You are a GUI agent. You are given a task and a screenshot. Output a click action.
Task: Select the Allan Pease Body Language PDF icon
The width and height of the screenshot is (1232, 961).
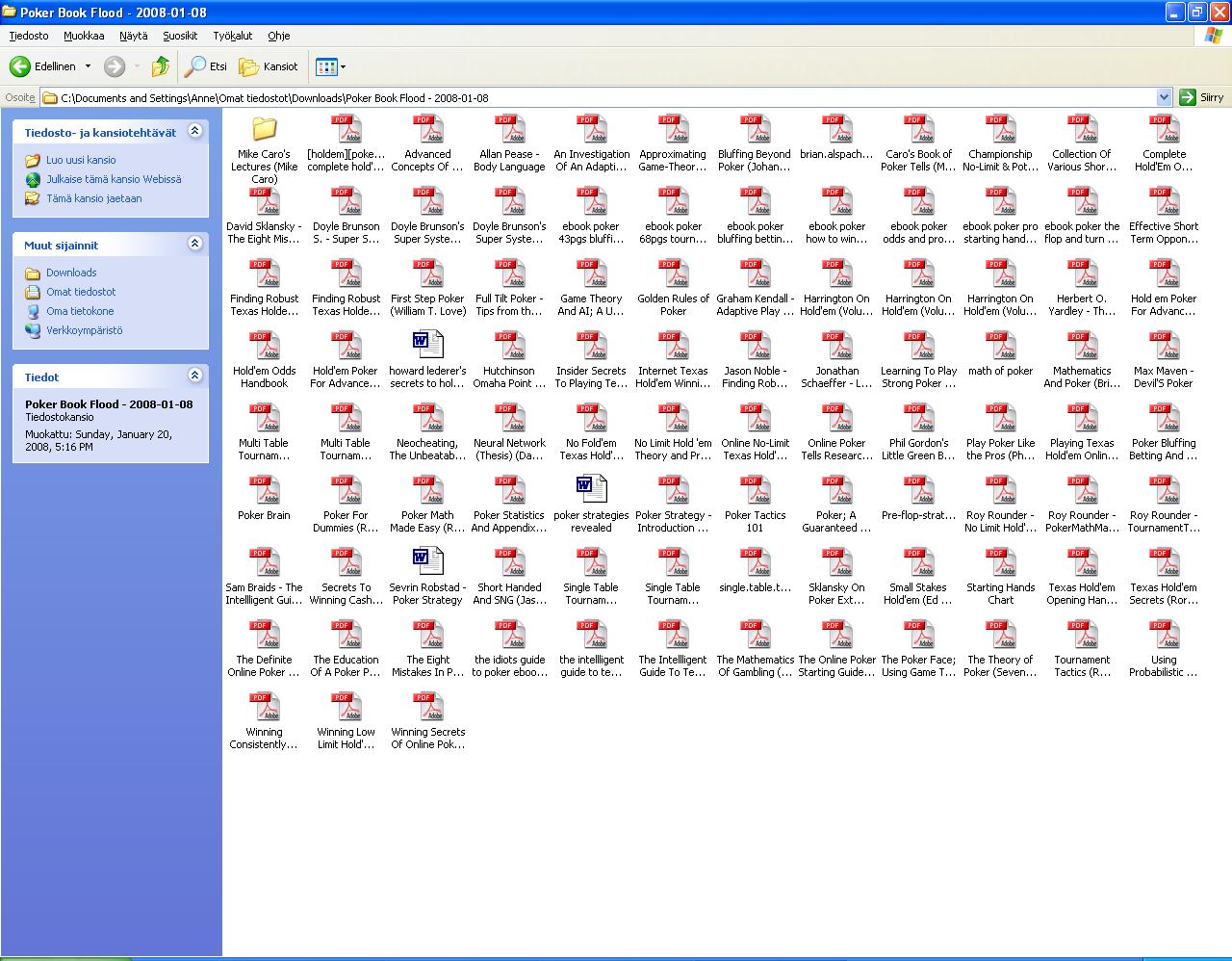(509, 129)
